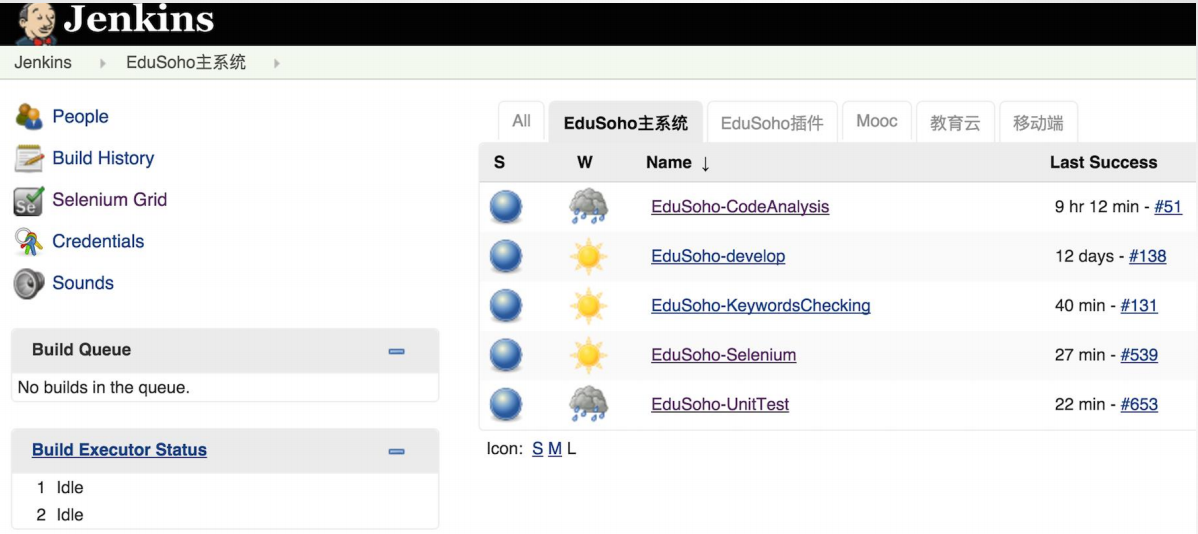Select the EduSoho主系统 tab
This screenshot has width=1198, height=534.
point(626,122)
